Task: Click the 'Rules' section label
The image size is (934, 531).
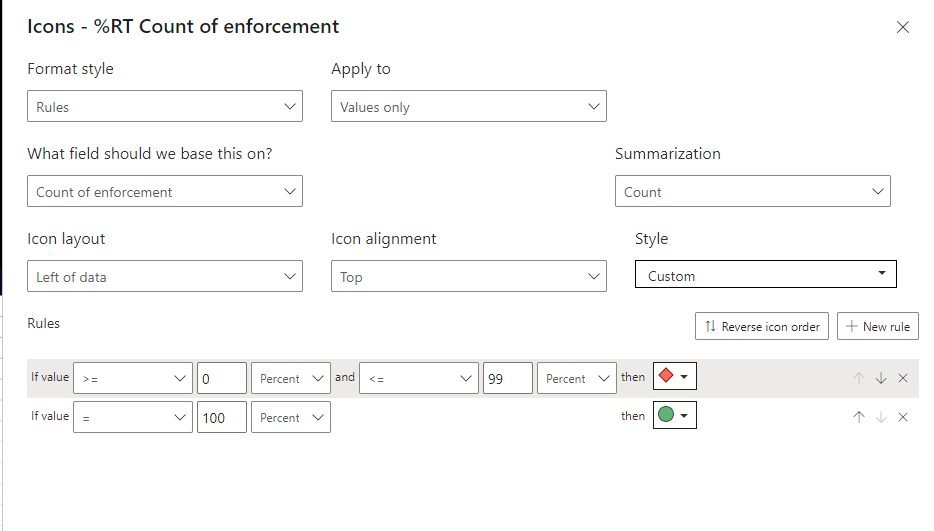Action: [x=43, y=323]
